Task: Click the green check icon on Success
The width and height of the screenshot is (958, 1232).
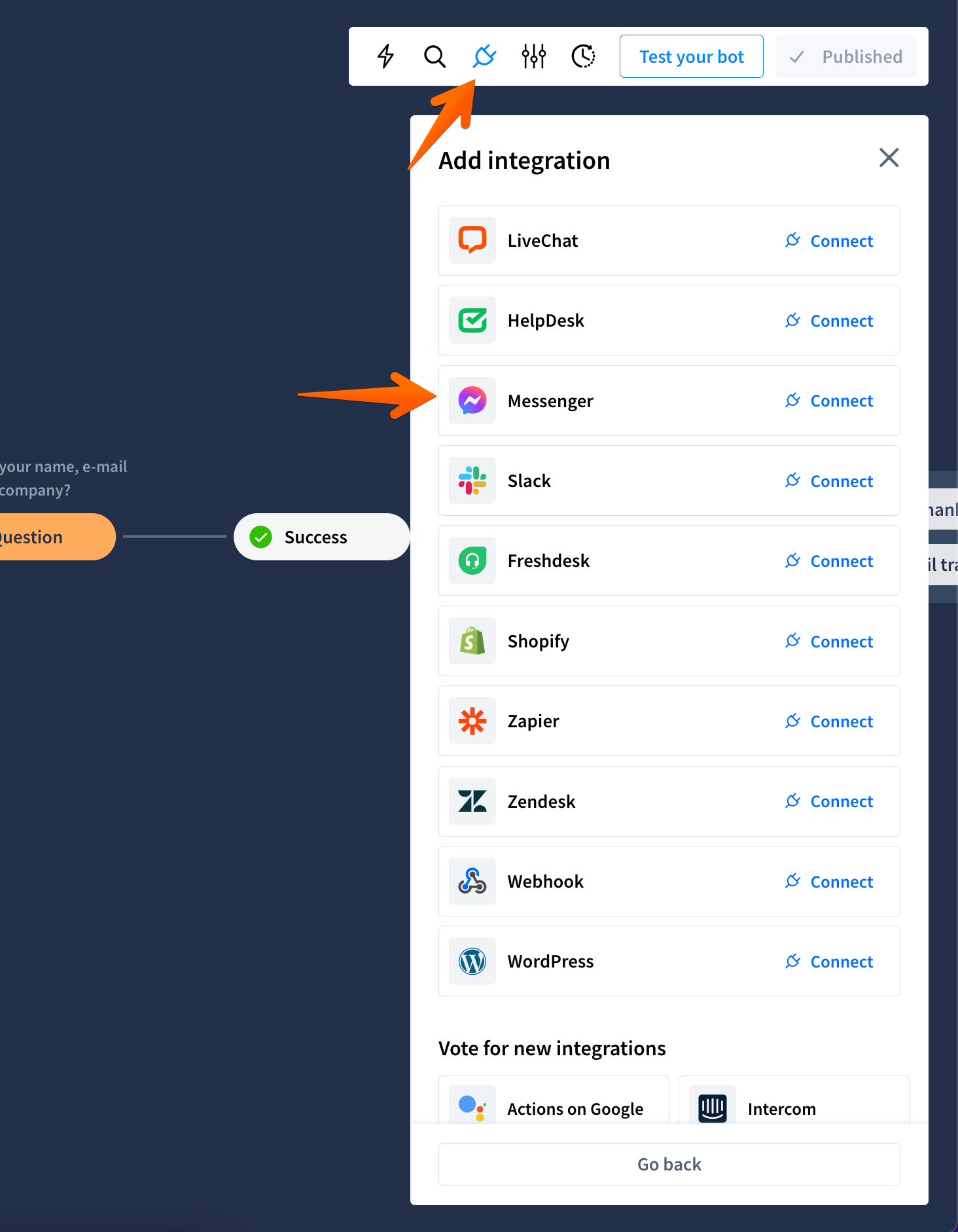Action: (261, 537)
